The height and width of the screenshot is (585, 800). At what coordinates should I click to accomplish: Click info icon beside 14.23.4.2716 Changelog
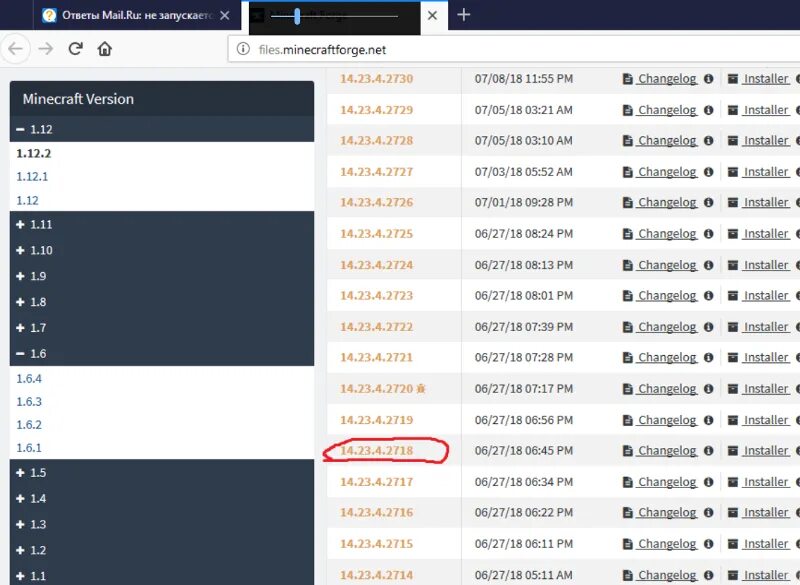708,513
